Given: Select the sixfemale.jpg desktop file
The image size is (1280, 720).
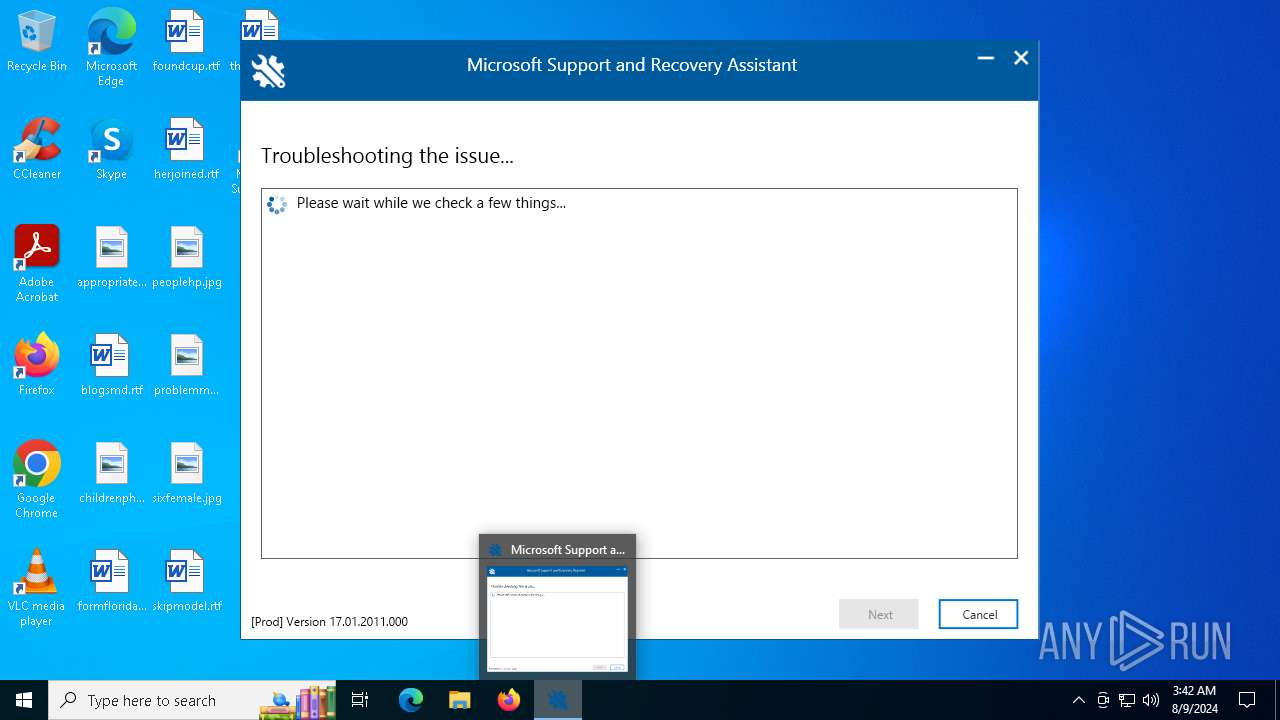Looking at the screenshot, I should pos(186,474).
